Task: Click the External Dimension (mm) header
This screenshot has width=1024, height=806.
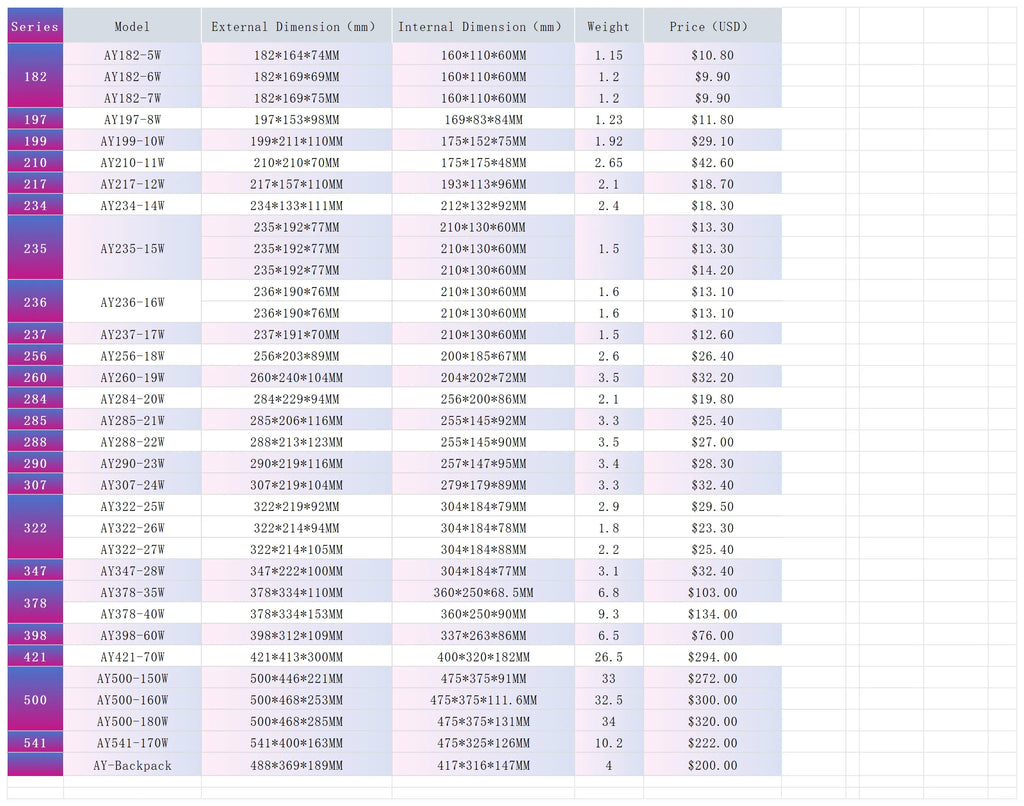Action: [296, 26]
